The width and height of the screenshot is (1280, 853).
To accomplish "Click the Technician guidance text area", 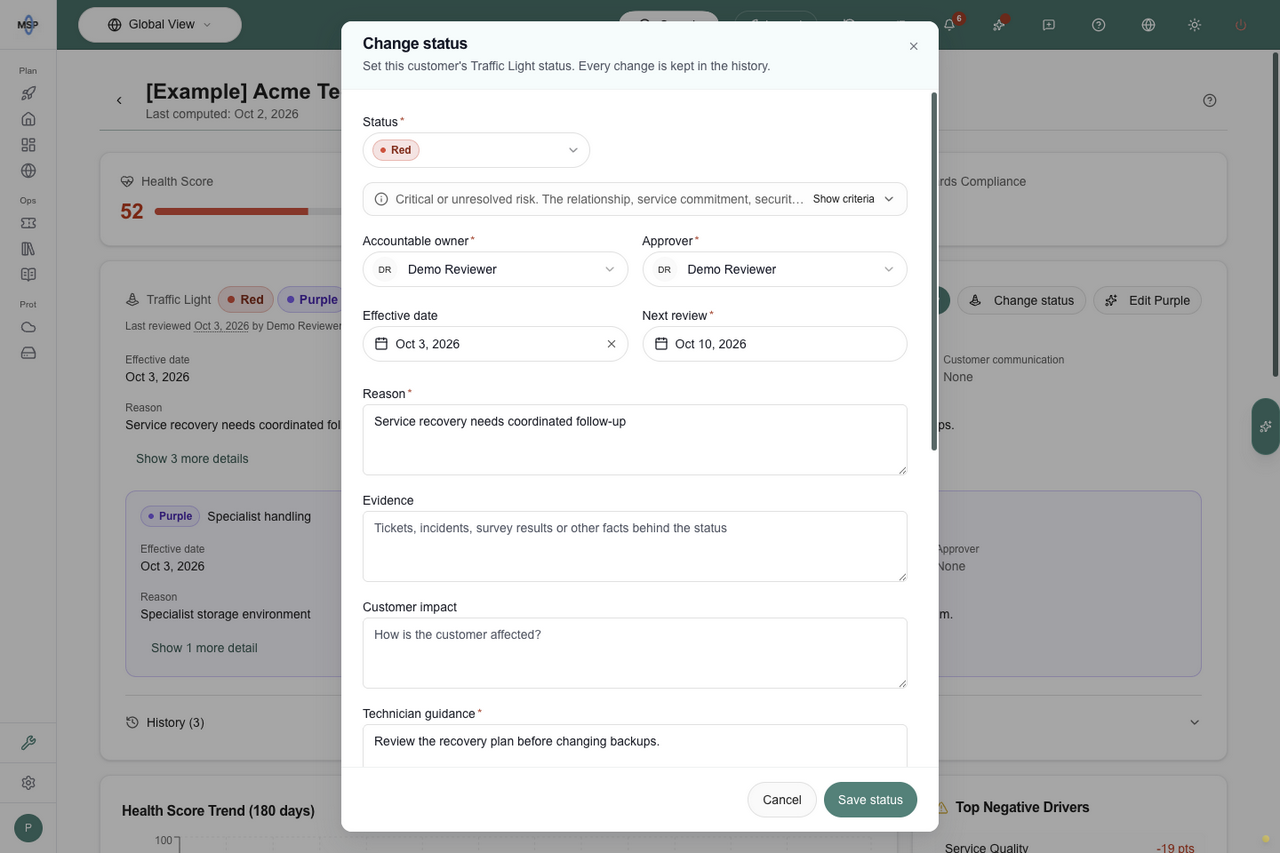I will 635,746.
